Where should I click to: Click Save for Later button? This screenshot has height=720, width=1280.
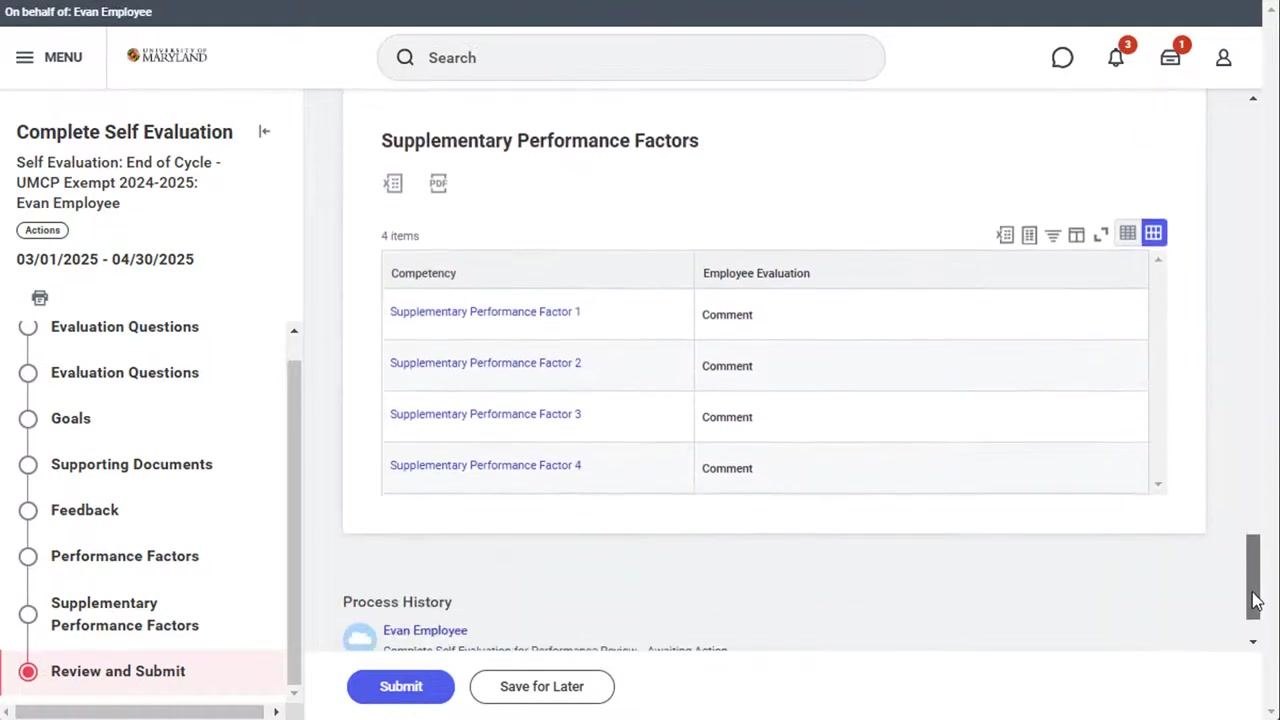542,687
